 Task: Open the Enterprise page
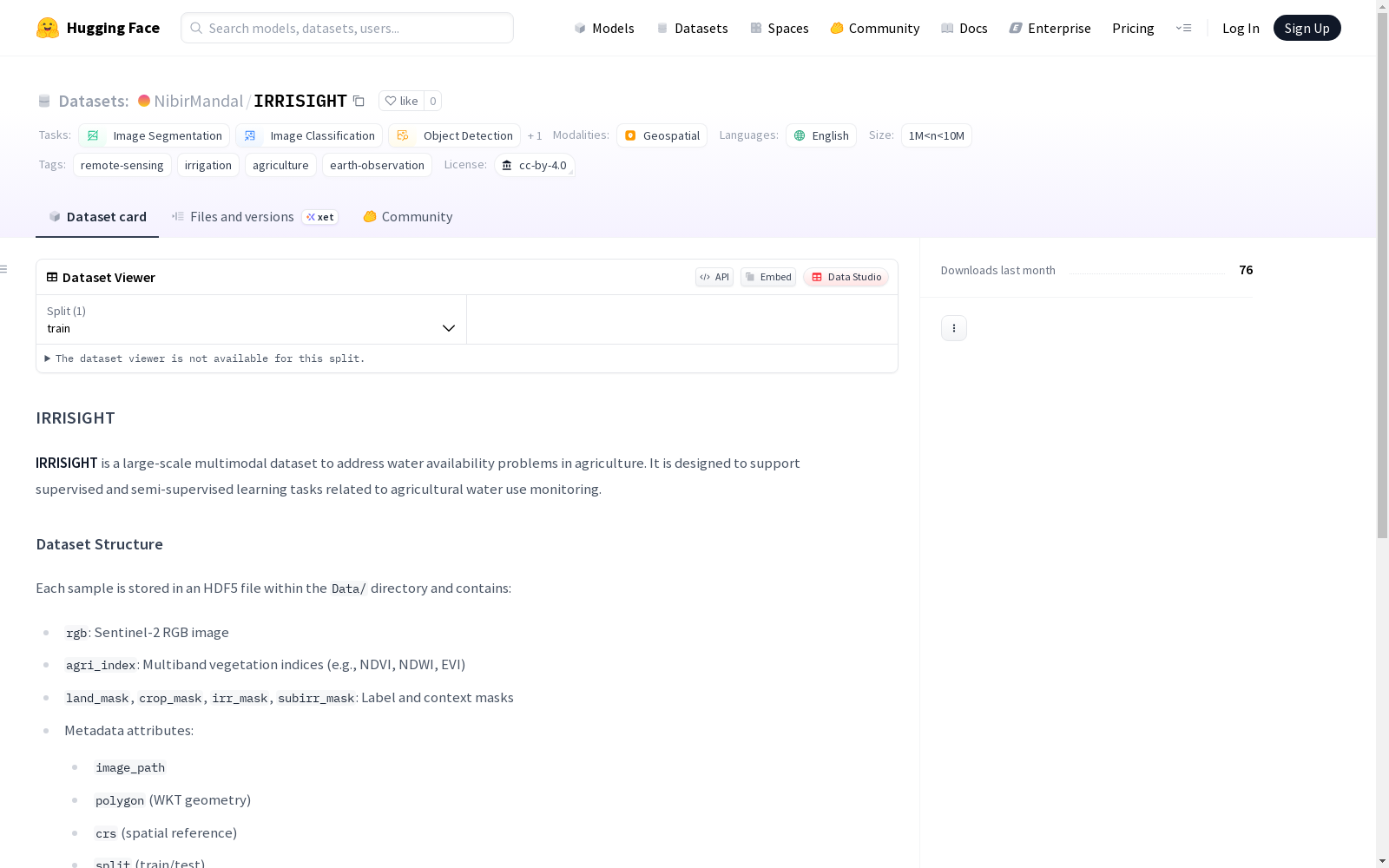click(1050, 28)
